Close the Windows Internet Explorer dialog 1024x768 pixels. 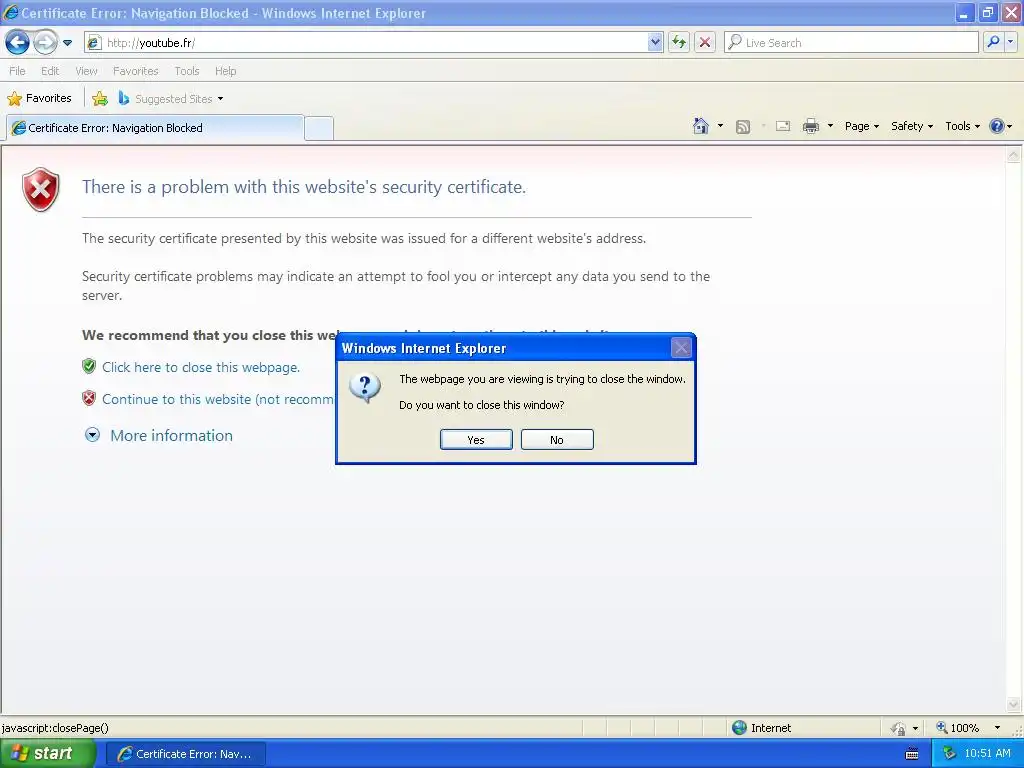point(681,348)
